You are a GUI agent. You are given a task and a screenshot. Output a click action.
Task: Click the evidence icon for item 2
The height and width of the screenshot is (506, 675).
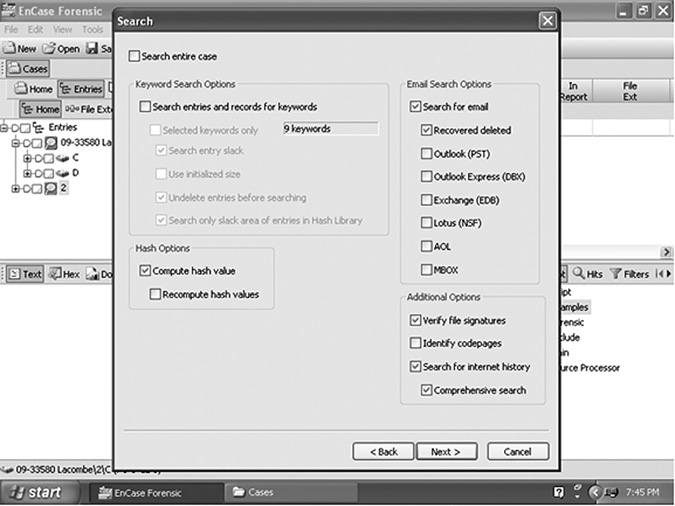51,188
